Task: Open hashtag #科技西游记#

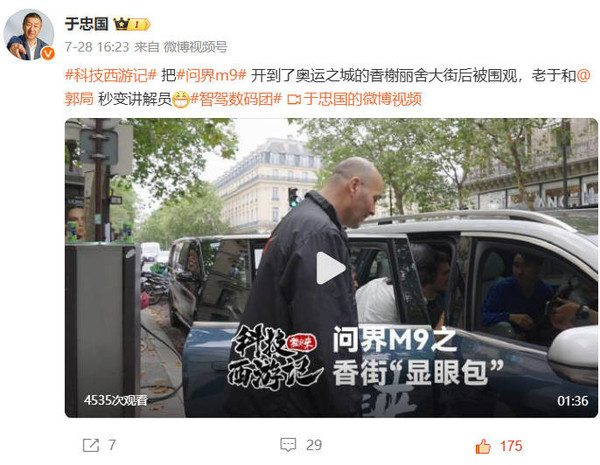Action: click(111, 75)
